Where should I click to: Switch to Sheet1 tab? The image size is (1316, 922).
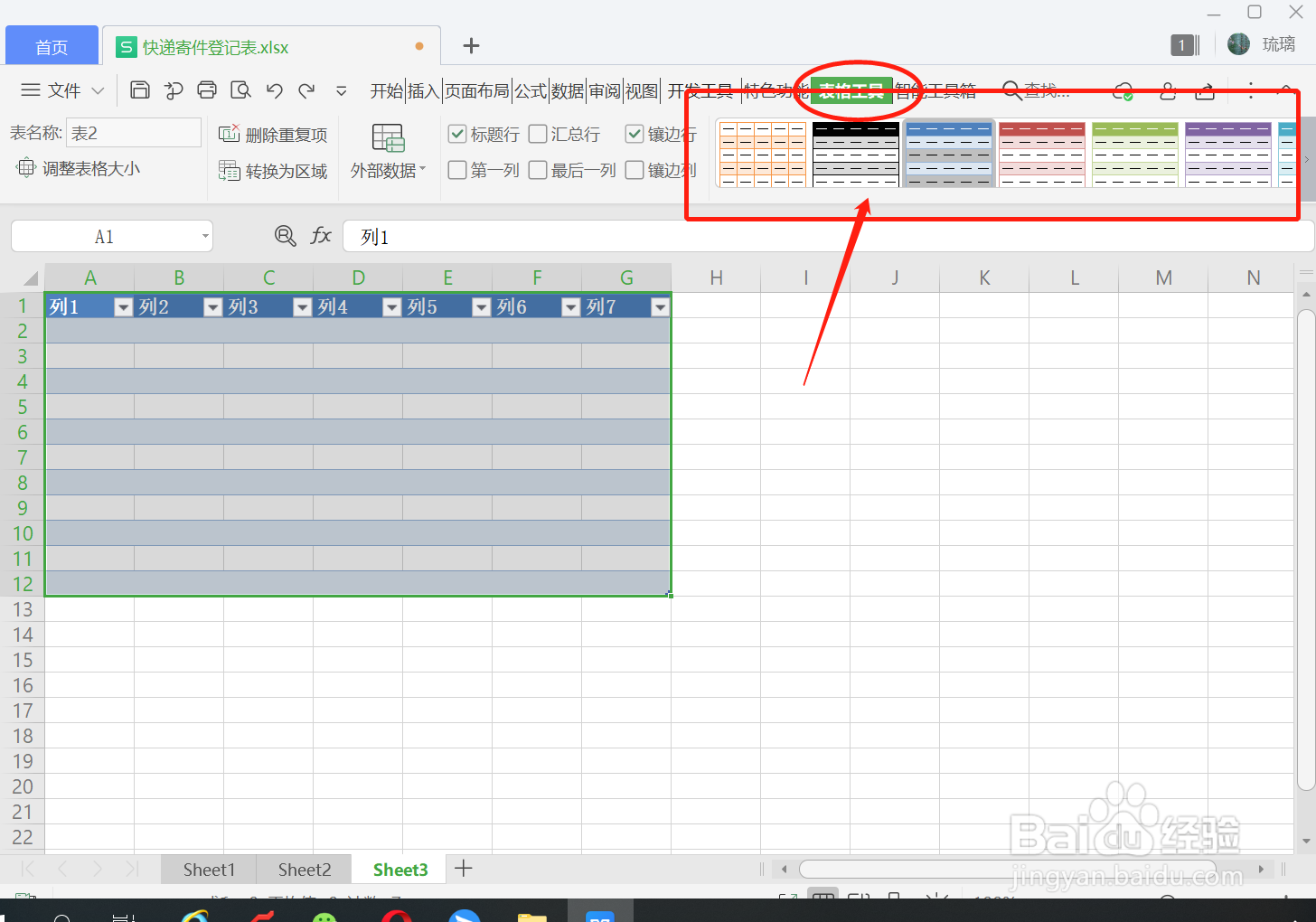[209, 870]
